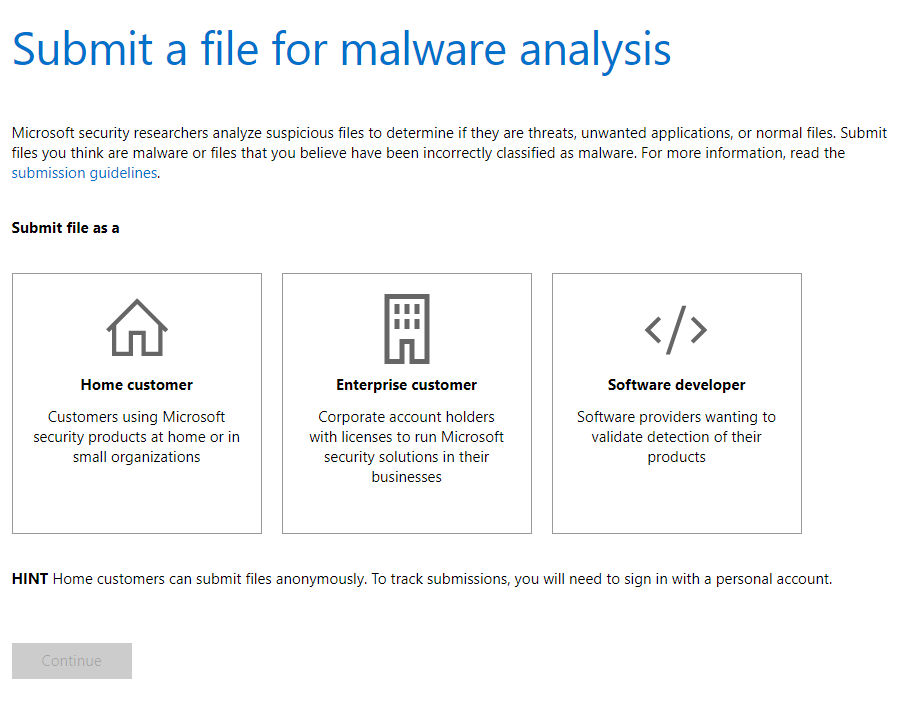Click inside the Enterprise customer card border
Viewport: 907px width, 702px height.
click(x=406, y=510)
